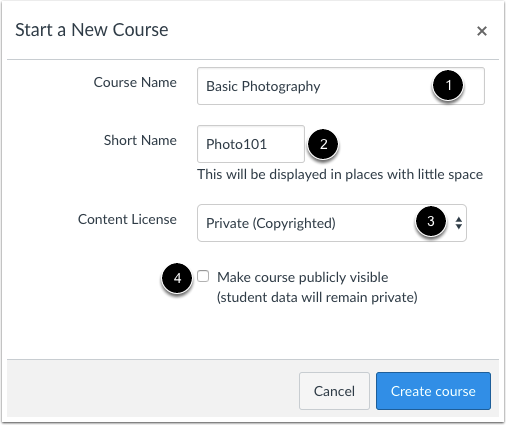Image resolution: width=506 pixels, height=425 pixels.
Task: Click the student data will remain private text
Action: 317,297
